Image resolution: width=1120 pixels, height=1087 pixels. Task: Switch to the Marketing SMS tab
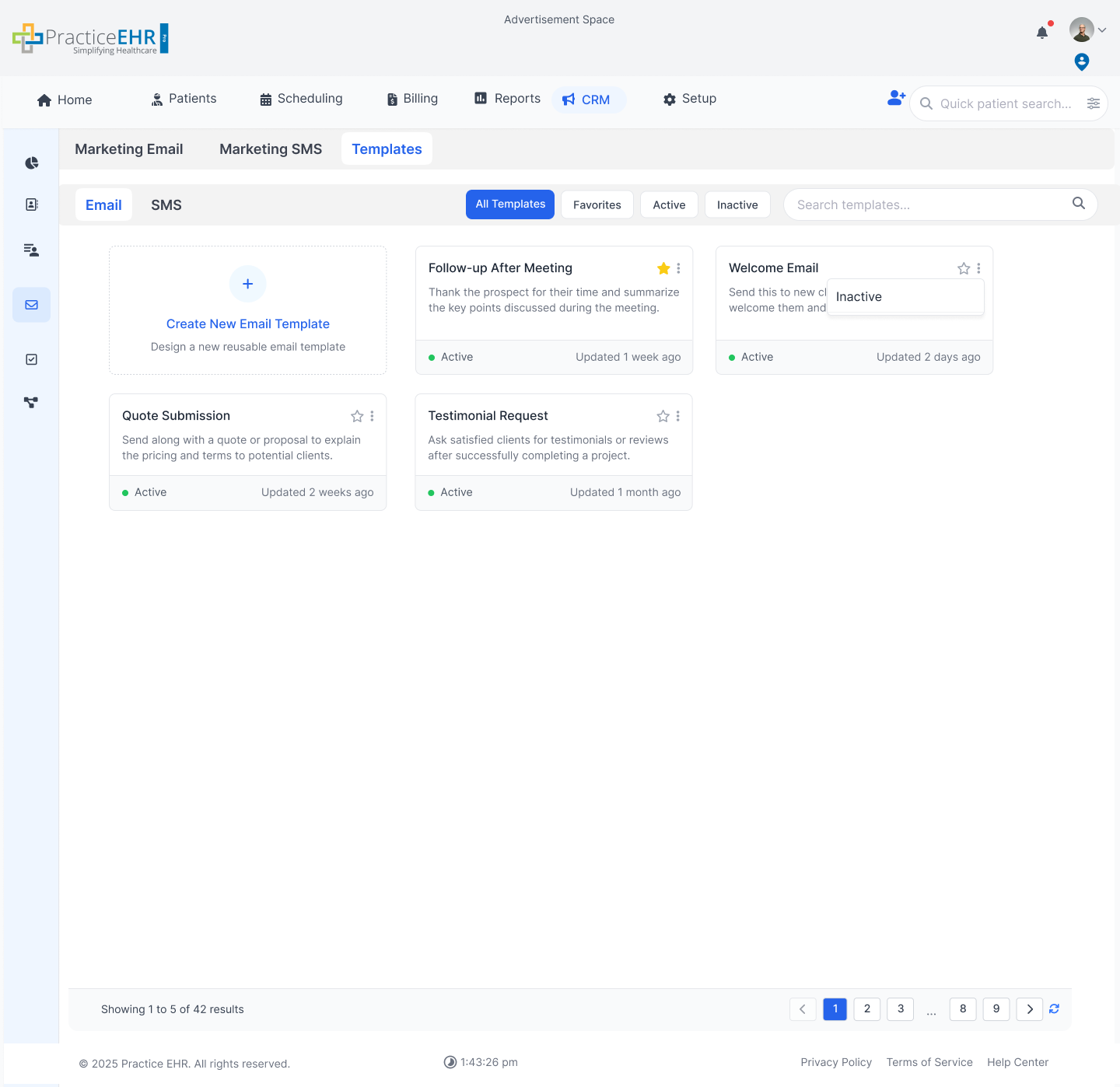[x=271, y=149]
